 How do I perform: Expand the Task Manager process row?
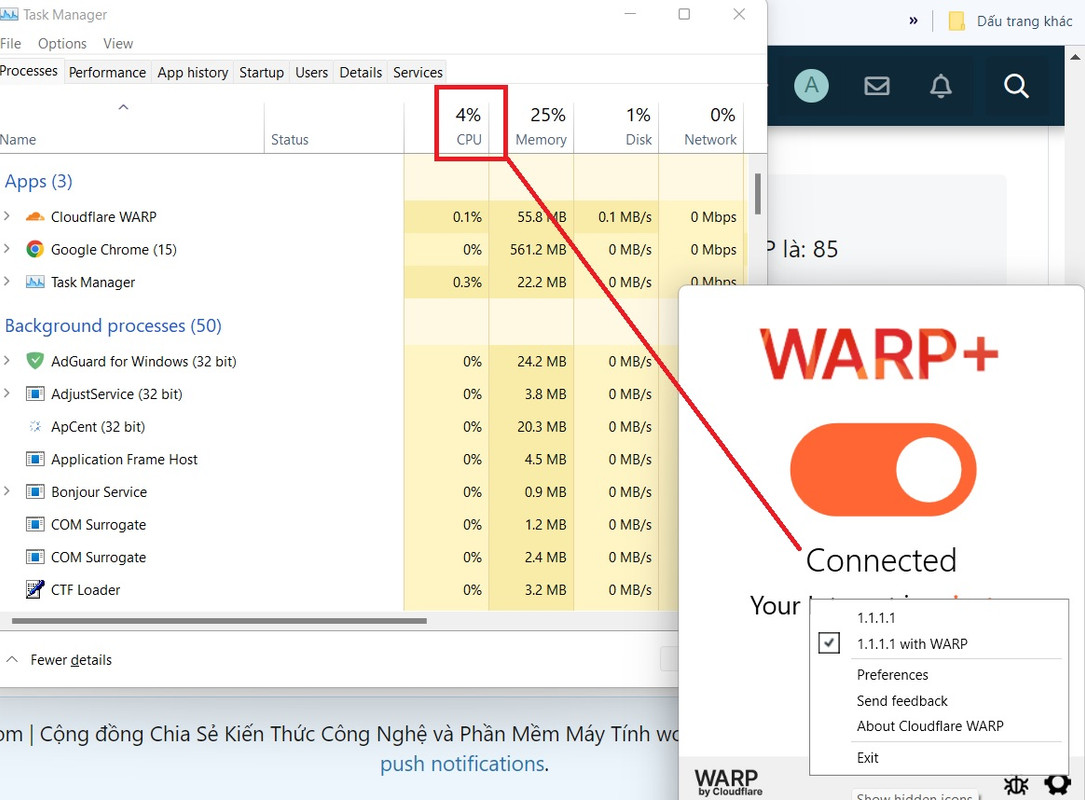[x=7, y=281]
